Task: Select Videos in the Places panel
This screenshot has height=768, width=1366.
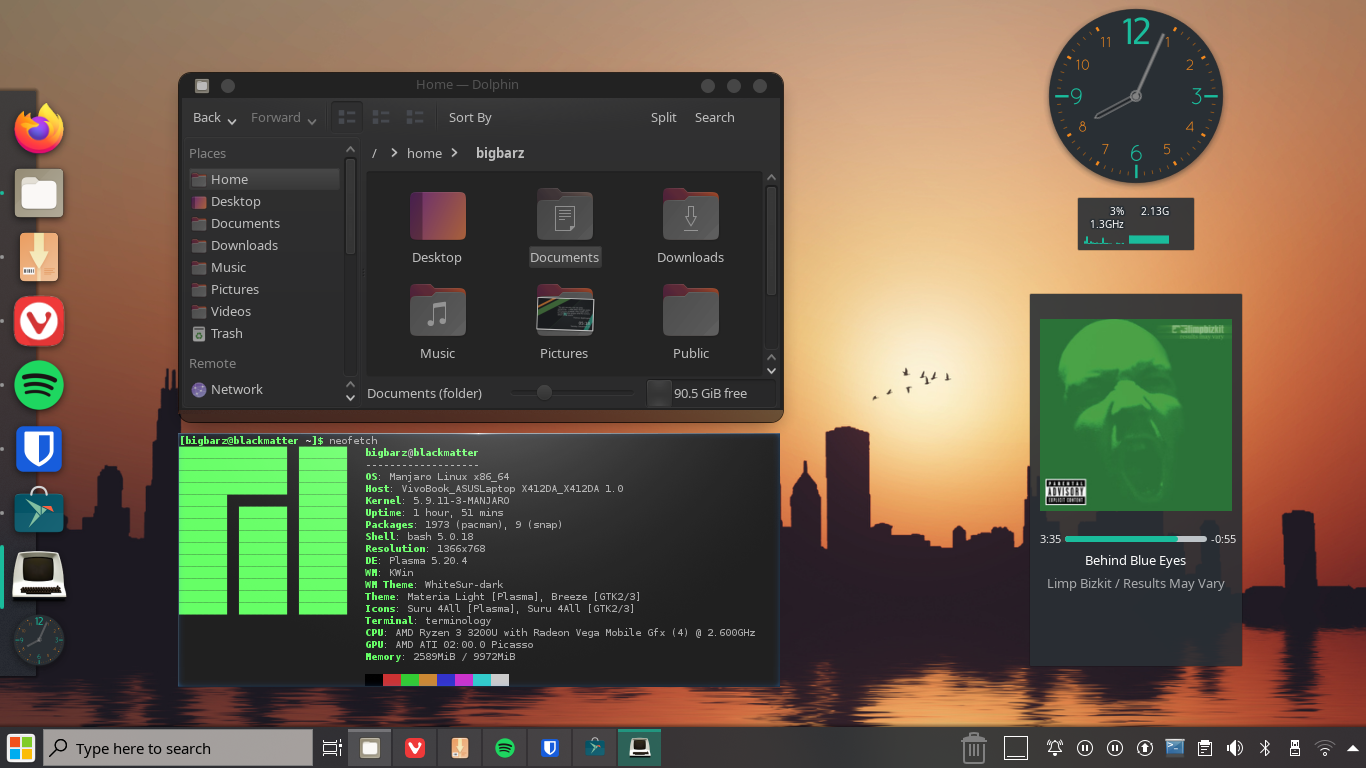Action: click(264, 311)
